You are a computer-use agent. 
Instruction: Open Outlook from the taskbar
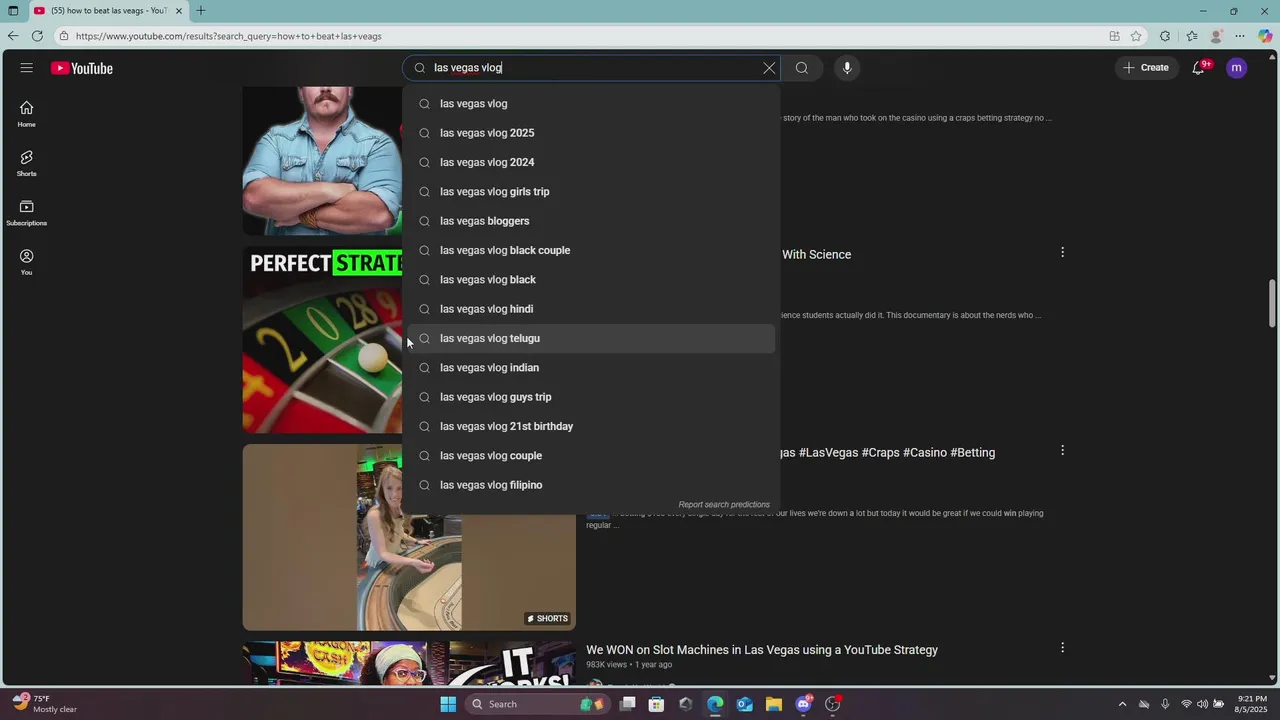click(745, 704)
